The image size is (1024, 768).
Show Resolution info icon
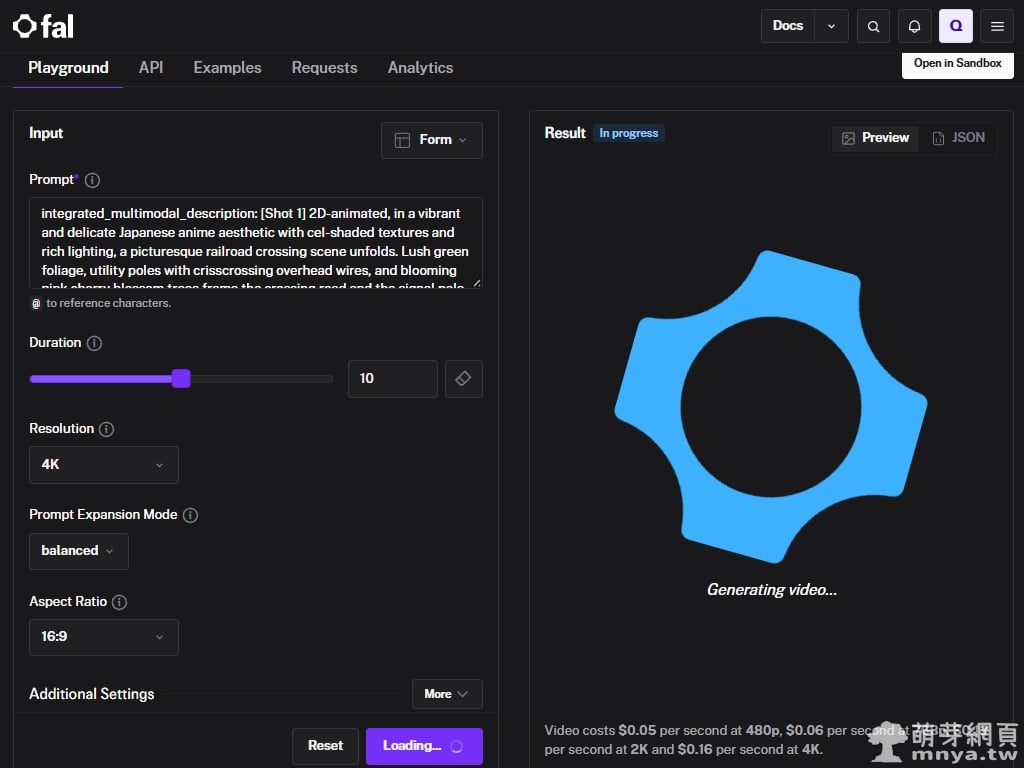(x=106, y=429)
